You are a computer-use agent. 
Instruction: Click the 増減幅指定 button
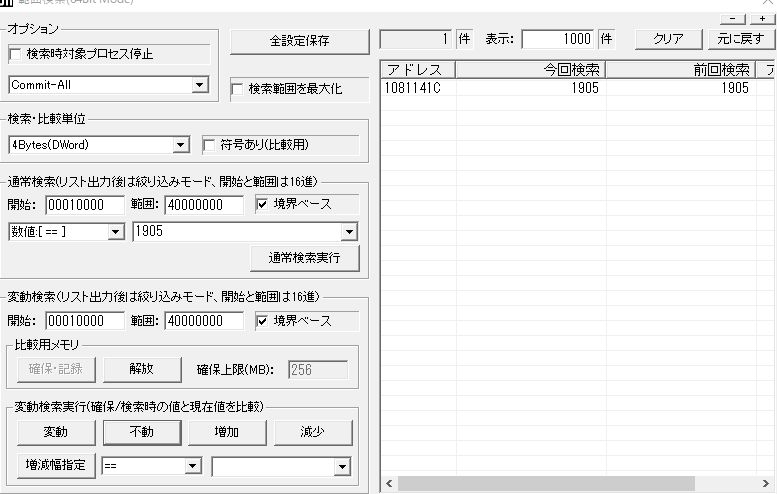[56, 465]
